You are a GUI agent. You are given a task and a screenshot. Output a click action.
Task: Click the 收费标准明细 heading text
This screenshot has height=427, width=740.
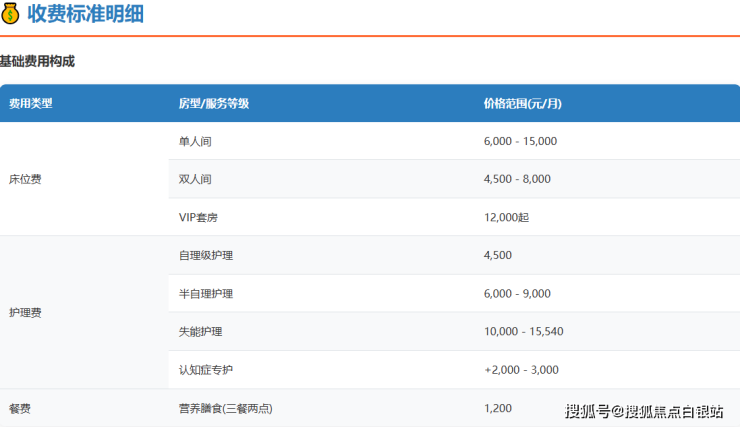tap(87, 14)
